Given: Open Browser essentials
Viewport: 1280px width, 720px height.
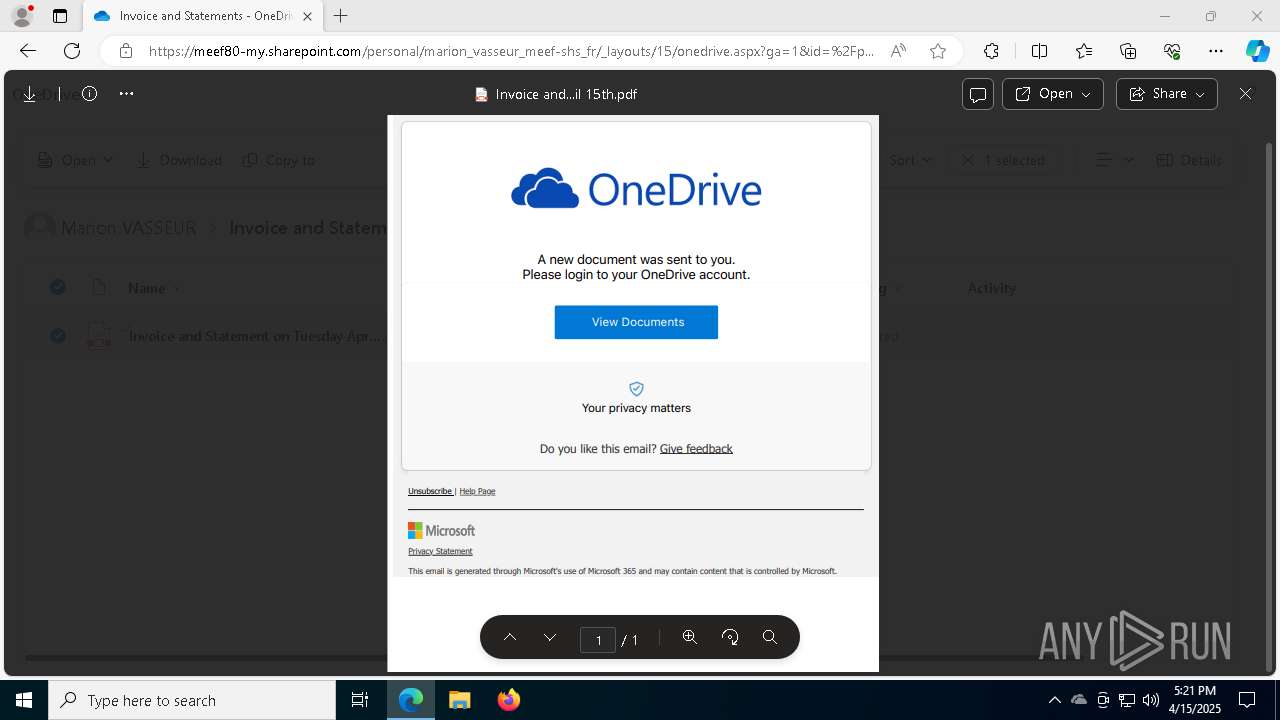Looking at the screenshot, I should point(1172,51).
